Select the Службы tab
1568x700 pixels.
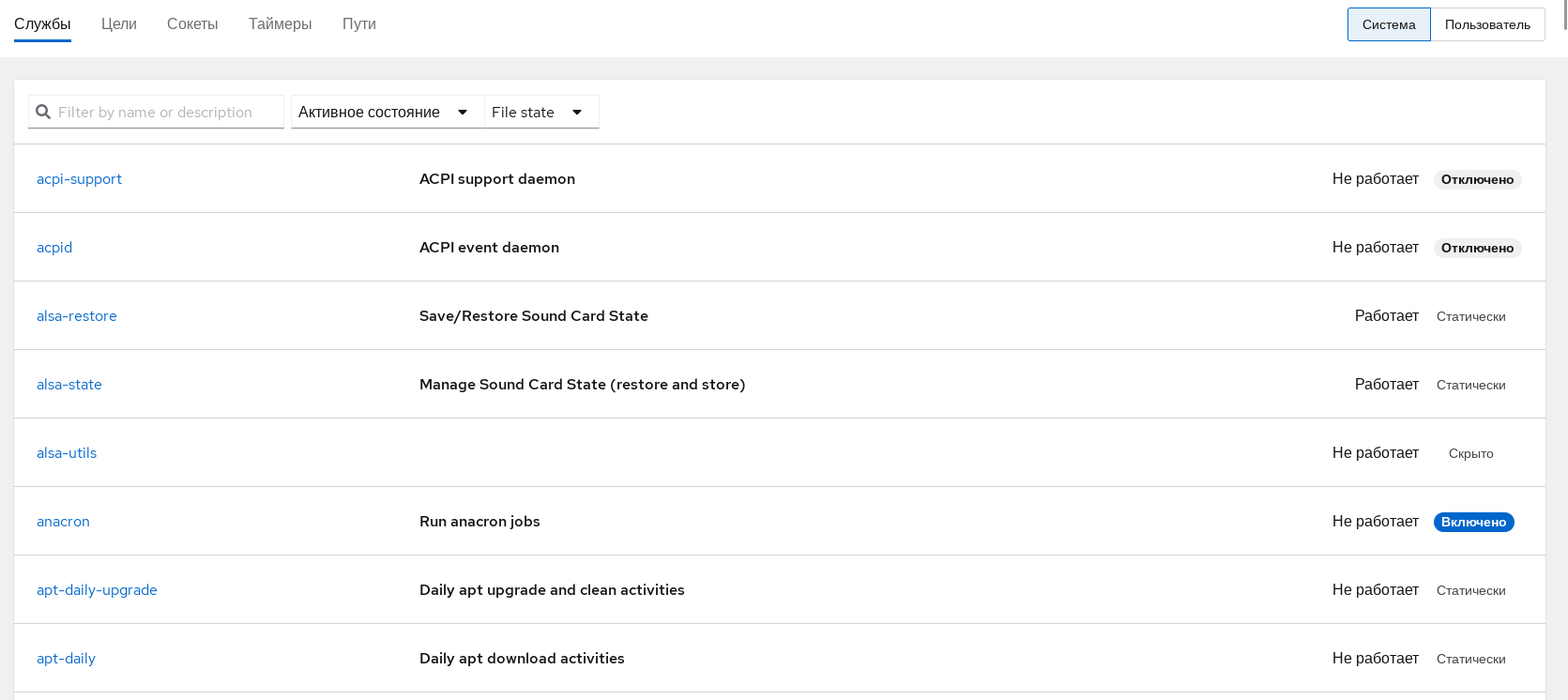(x=42, y=24)
